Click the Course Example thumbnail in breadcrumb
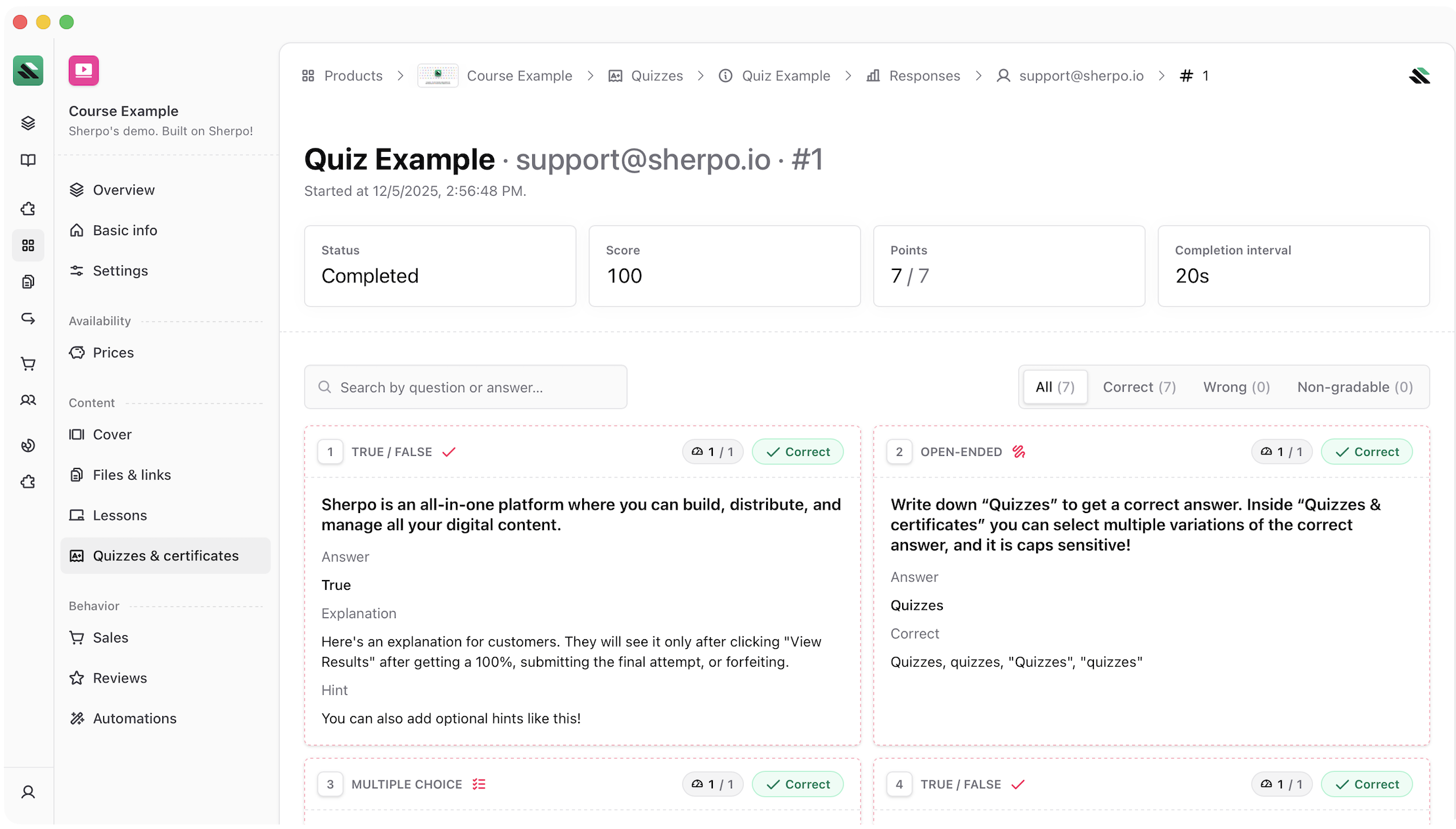 click(x=438, y=76)
